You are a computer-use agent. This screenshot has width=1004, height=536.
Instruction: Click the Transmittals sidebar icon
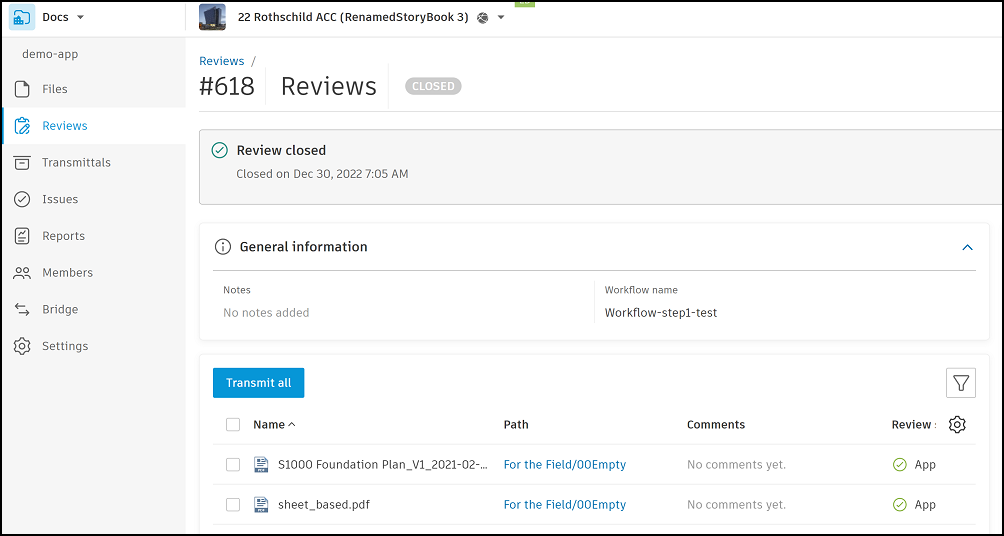22,163
